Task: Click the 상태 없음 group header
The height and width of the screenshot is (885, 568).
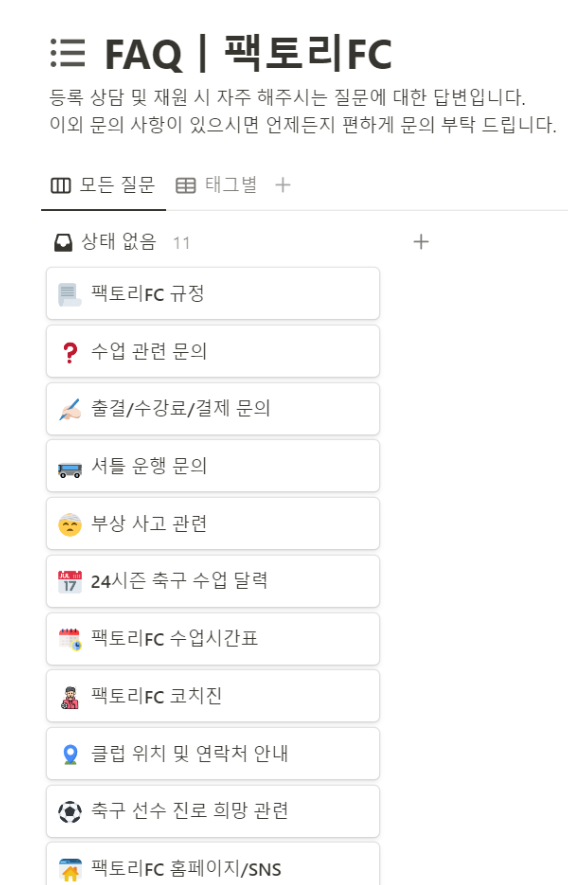Action: 119,242
